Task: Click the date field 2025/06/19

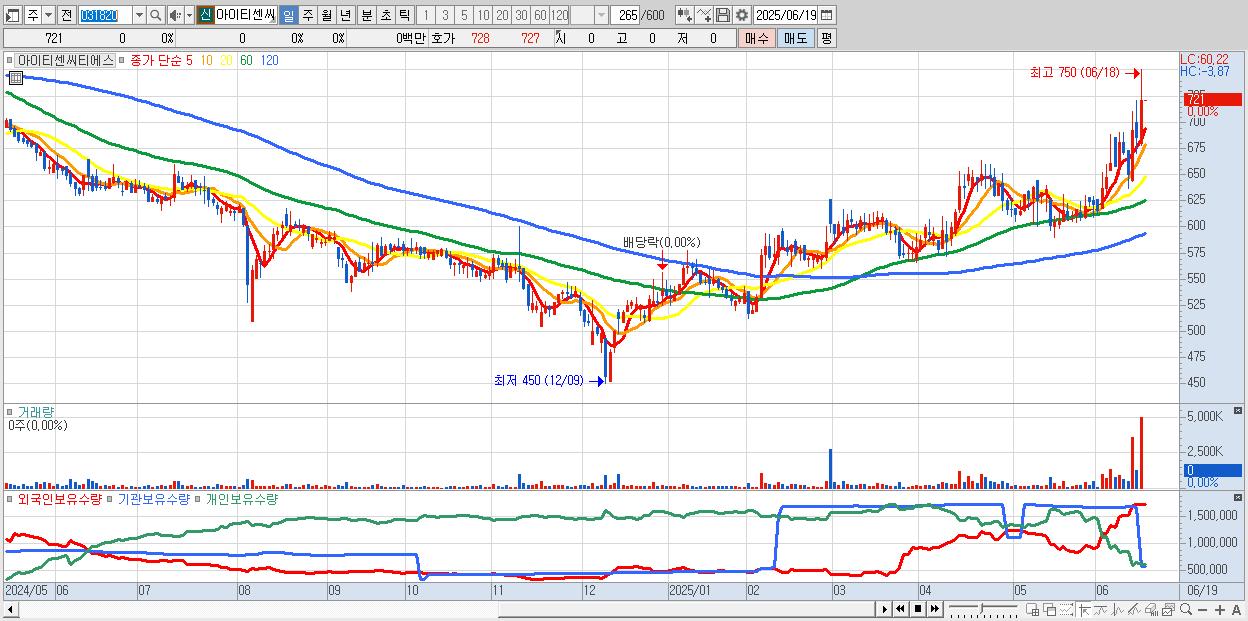Action: 786,15
